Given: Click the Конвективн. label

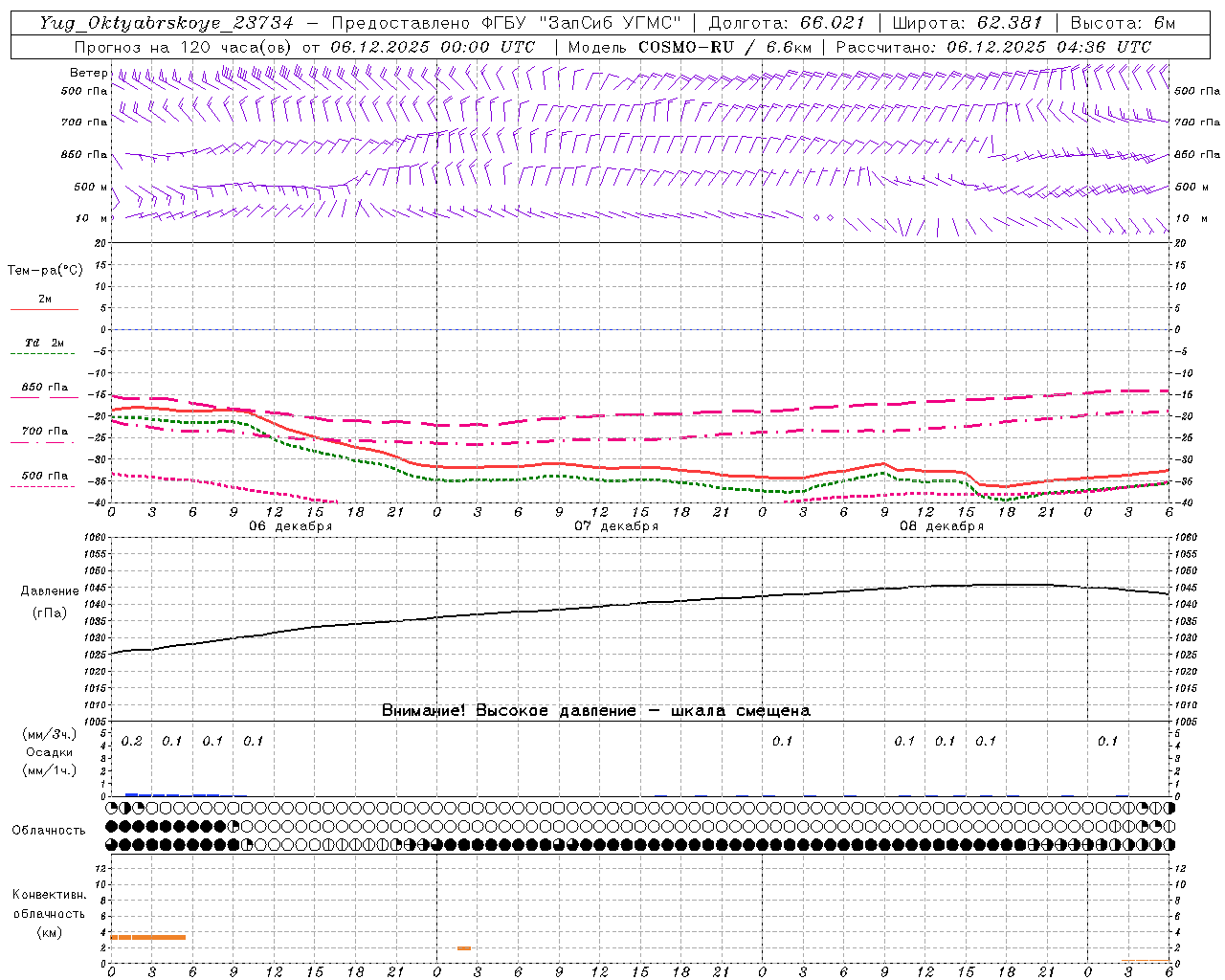Looking at the screenshot, I should [x=49, y=895].
